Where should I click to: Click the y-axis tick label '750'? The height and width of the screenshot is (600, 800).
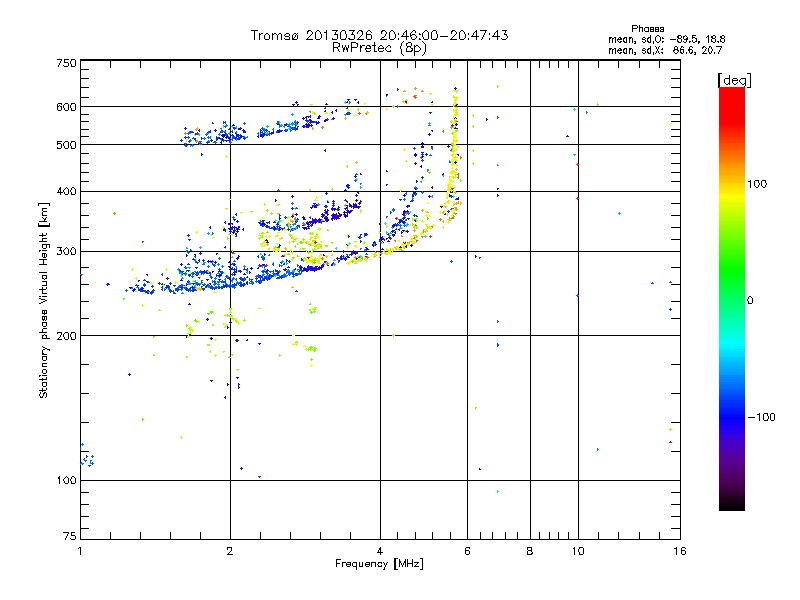click(66, 63)
